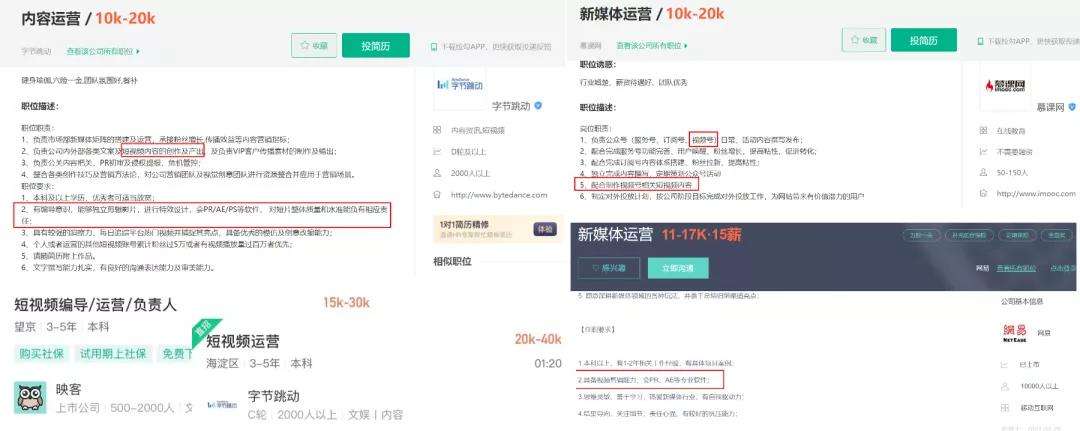Select the 购买社保 benefit tag
Image resolution: width=1080 pixels, height=431 pixels.
point(41,354)
